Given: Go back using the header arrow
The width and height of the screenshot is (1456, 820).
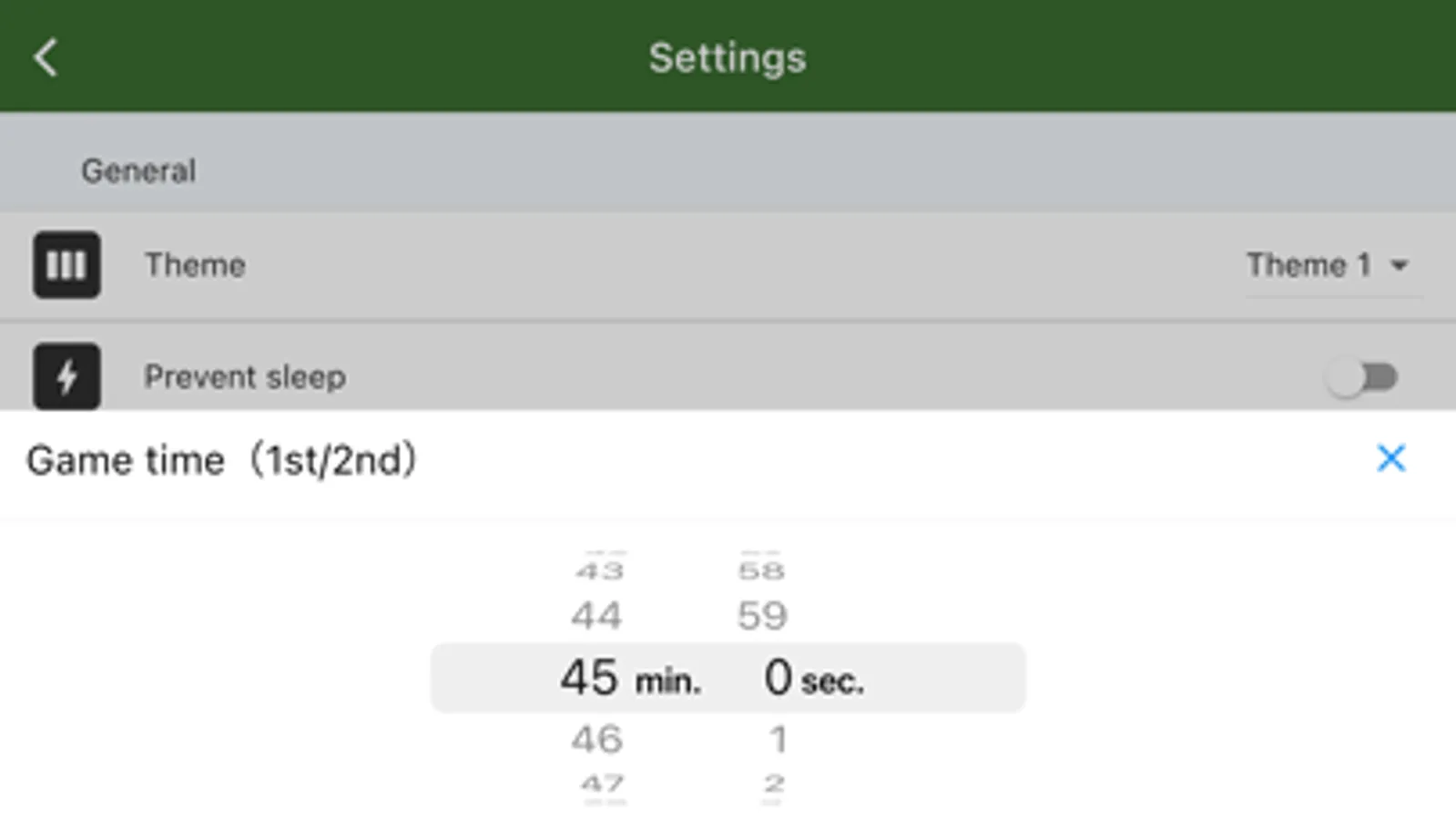Looking at the screenshot, I should (x=46, y=57).
